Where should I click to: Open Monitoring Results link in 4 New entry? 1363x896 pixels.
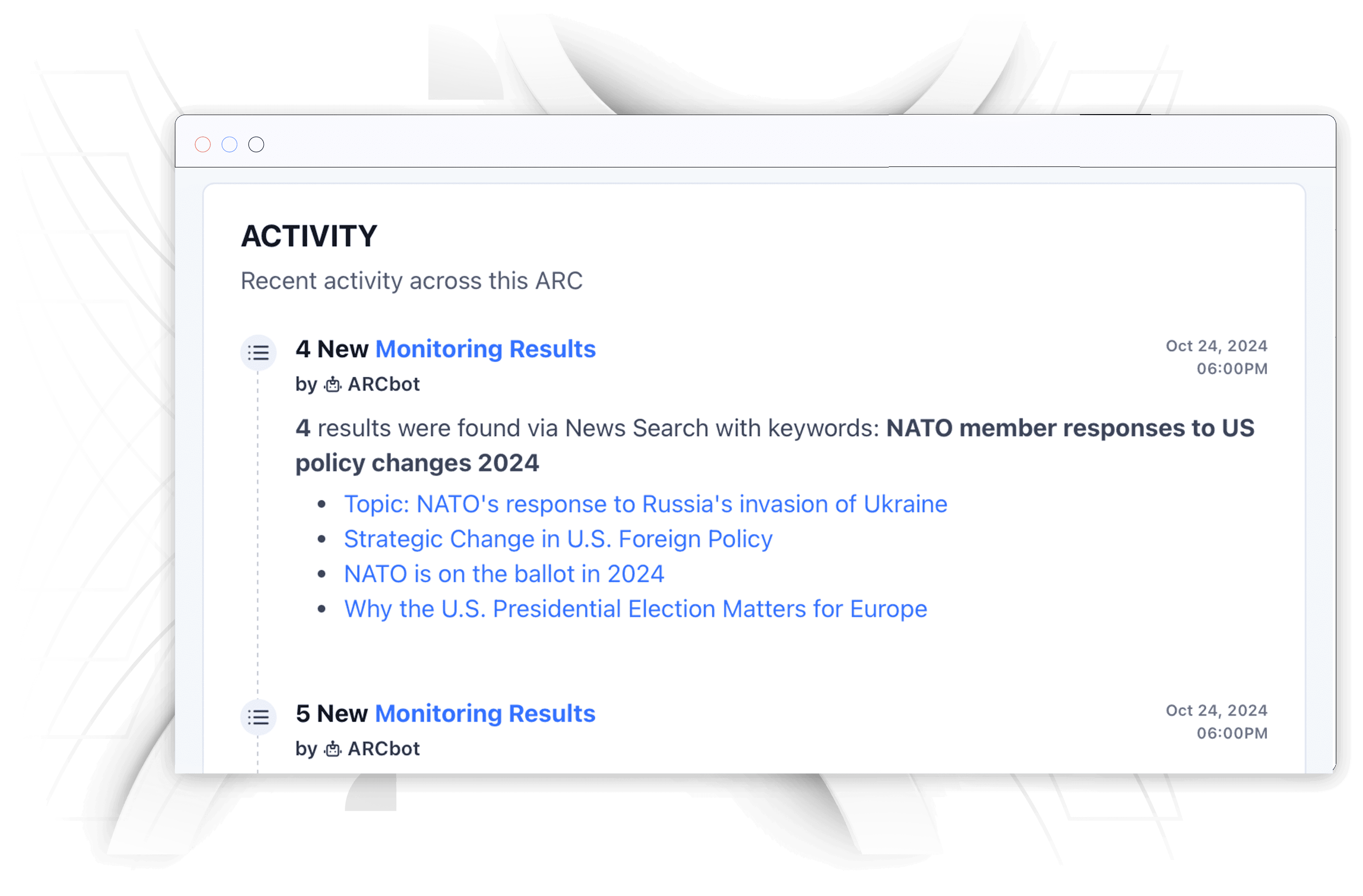click(x=486, y=349)
